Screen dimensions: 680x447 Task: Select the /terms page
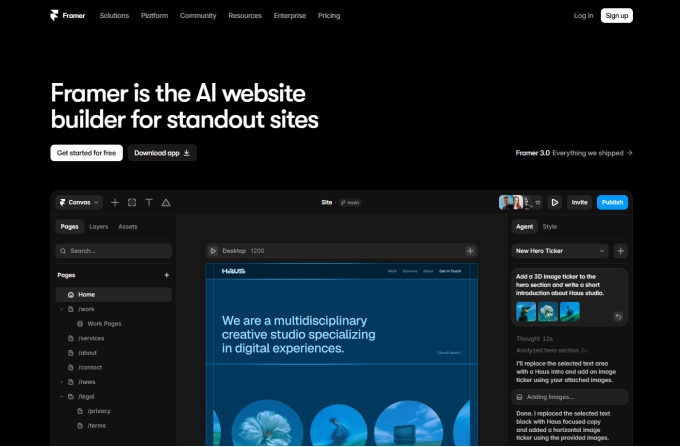[x=114, y=426]
